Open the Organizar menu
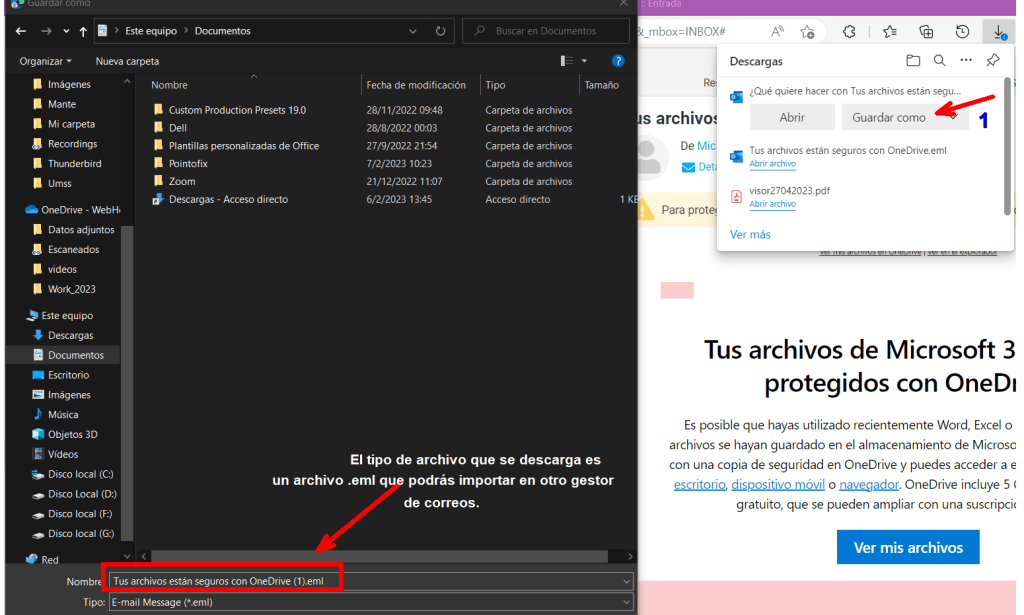 tap(45, 61)
